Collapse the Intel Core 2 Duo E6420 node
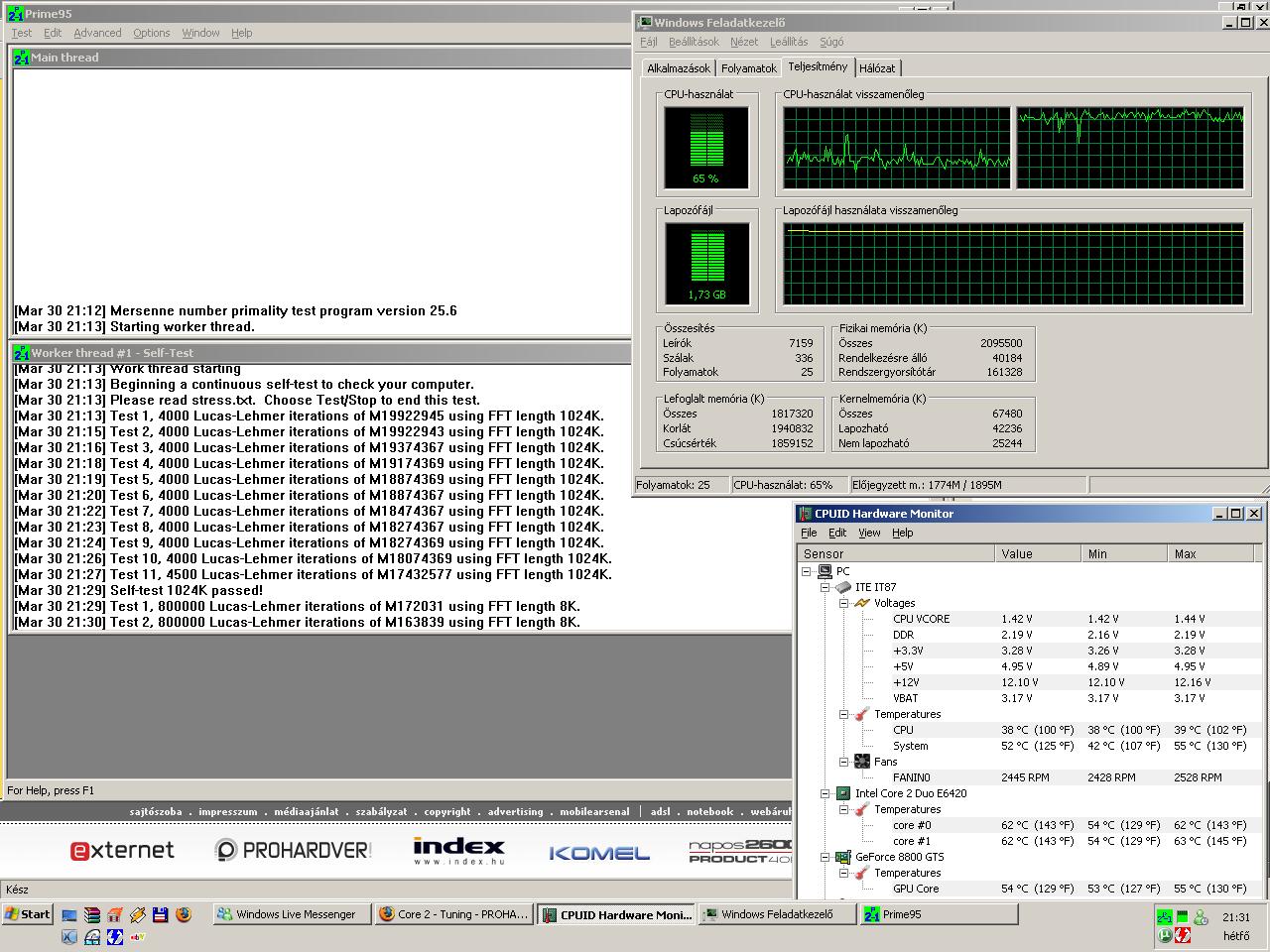The width and height of the screenshot is (1270, 952). pos(825,793)
